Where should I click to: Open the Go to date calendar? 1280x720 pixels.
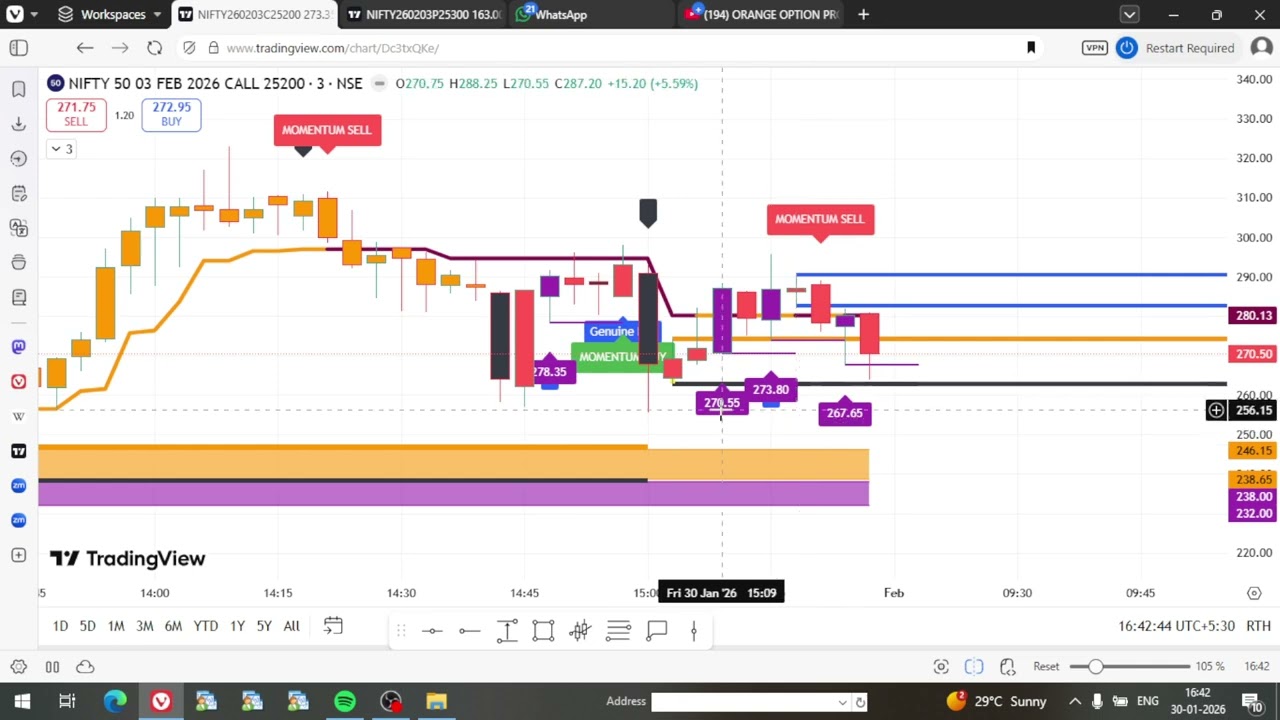[x=333, y=626]
